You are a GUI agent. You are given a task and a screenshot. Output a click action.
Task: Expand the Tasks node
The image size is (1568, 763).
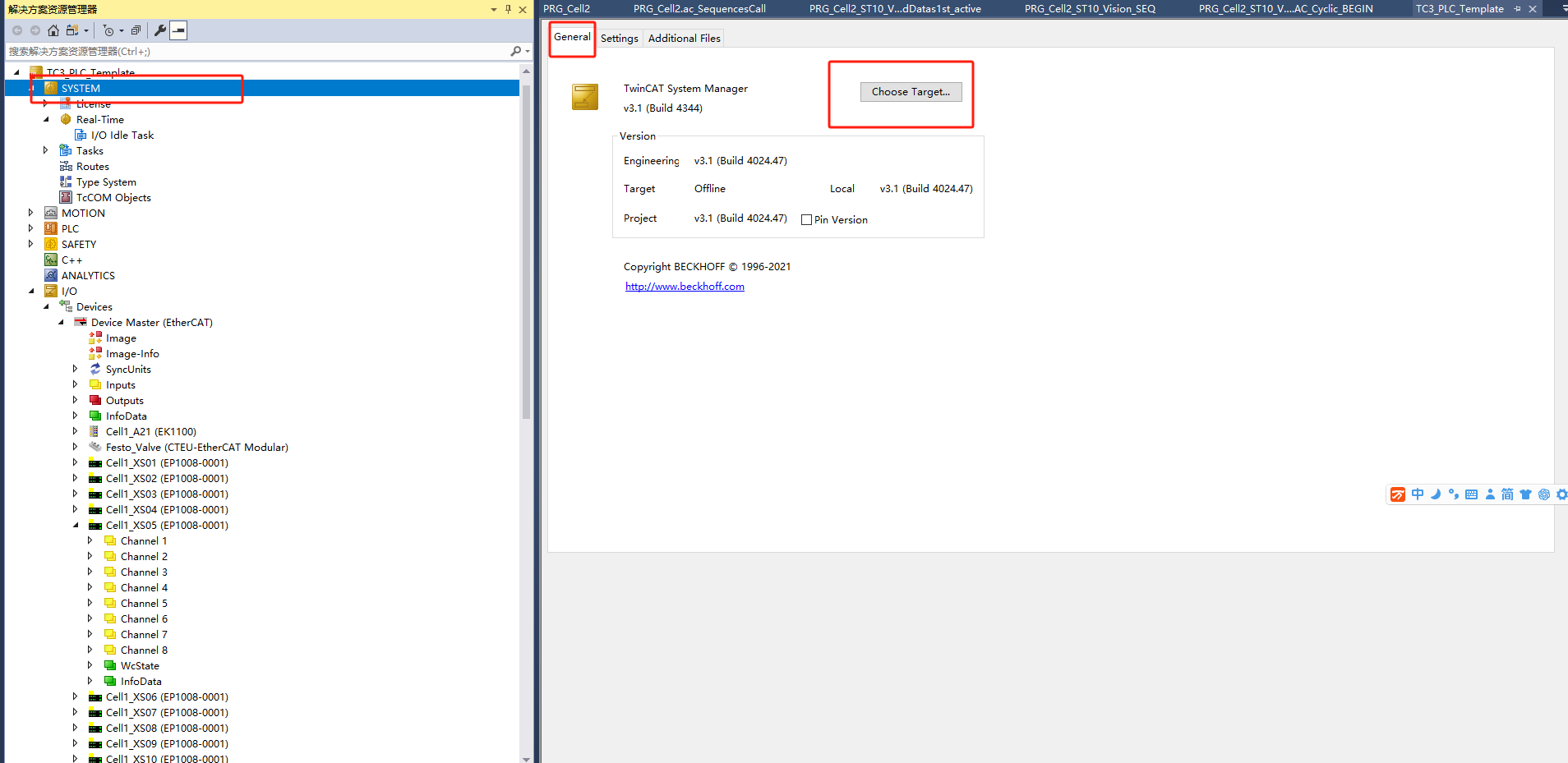(46, 150)
